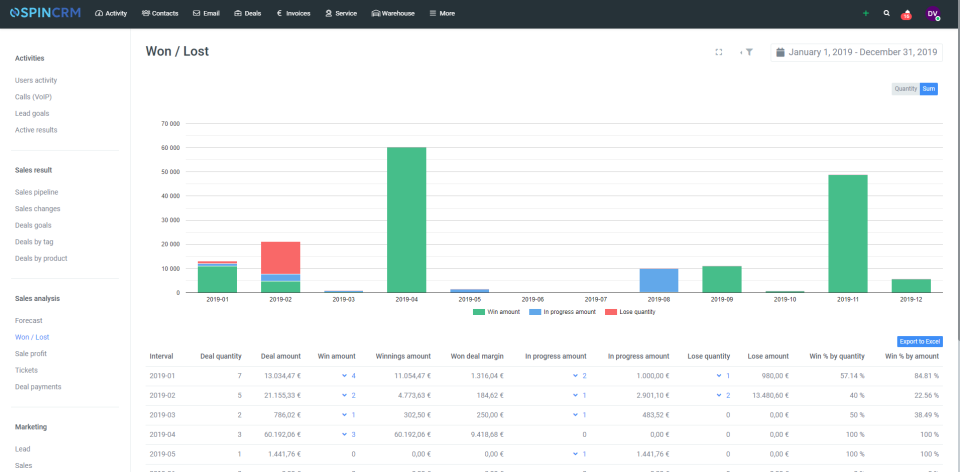This screenshot has height=472, width=960.
Task: Open the More menu
Action: tap(442, 13)
